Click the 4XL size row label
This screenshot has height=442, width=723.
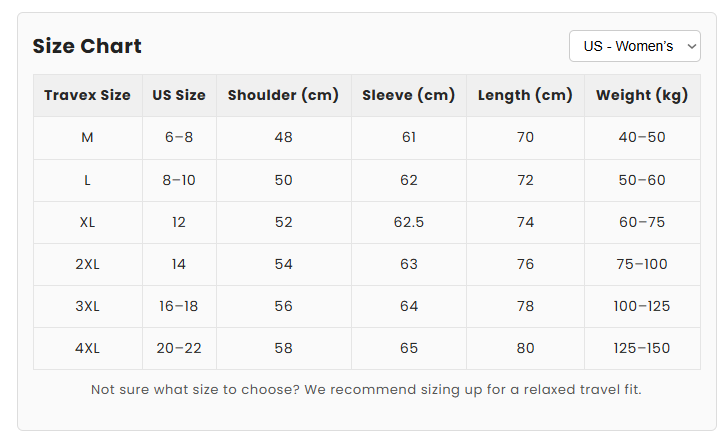tap(87, 348)
